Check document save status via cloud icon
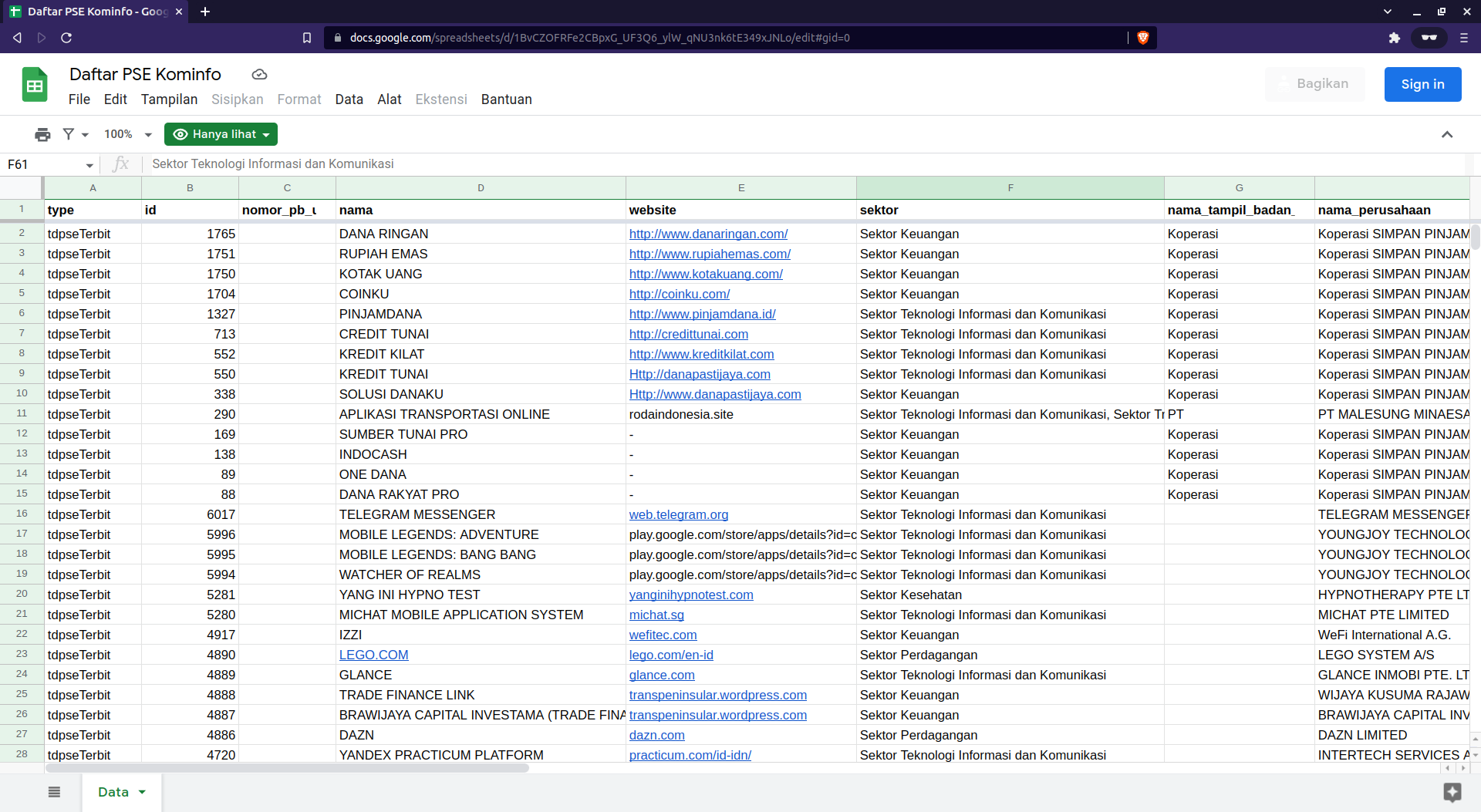Image resolution: width=1481 pixels, height=812 pixels. pyautogui.click(x=259, y=74)
